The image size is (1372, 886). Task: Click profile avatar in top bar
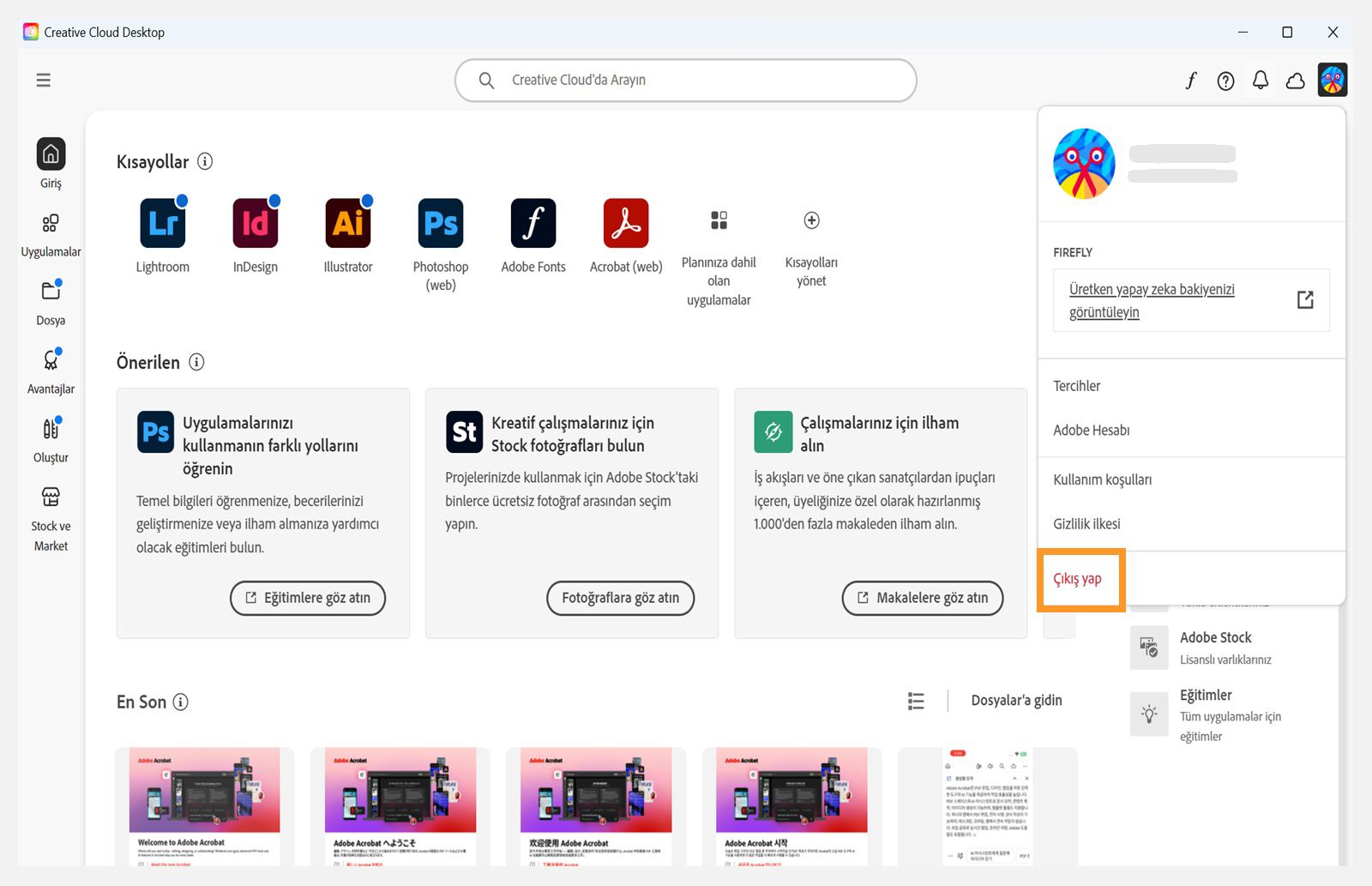point(1333,81)
